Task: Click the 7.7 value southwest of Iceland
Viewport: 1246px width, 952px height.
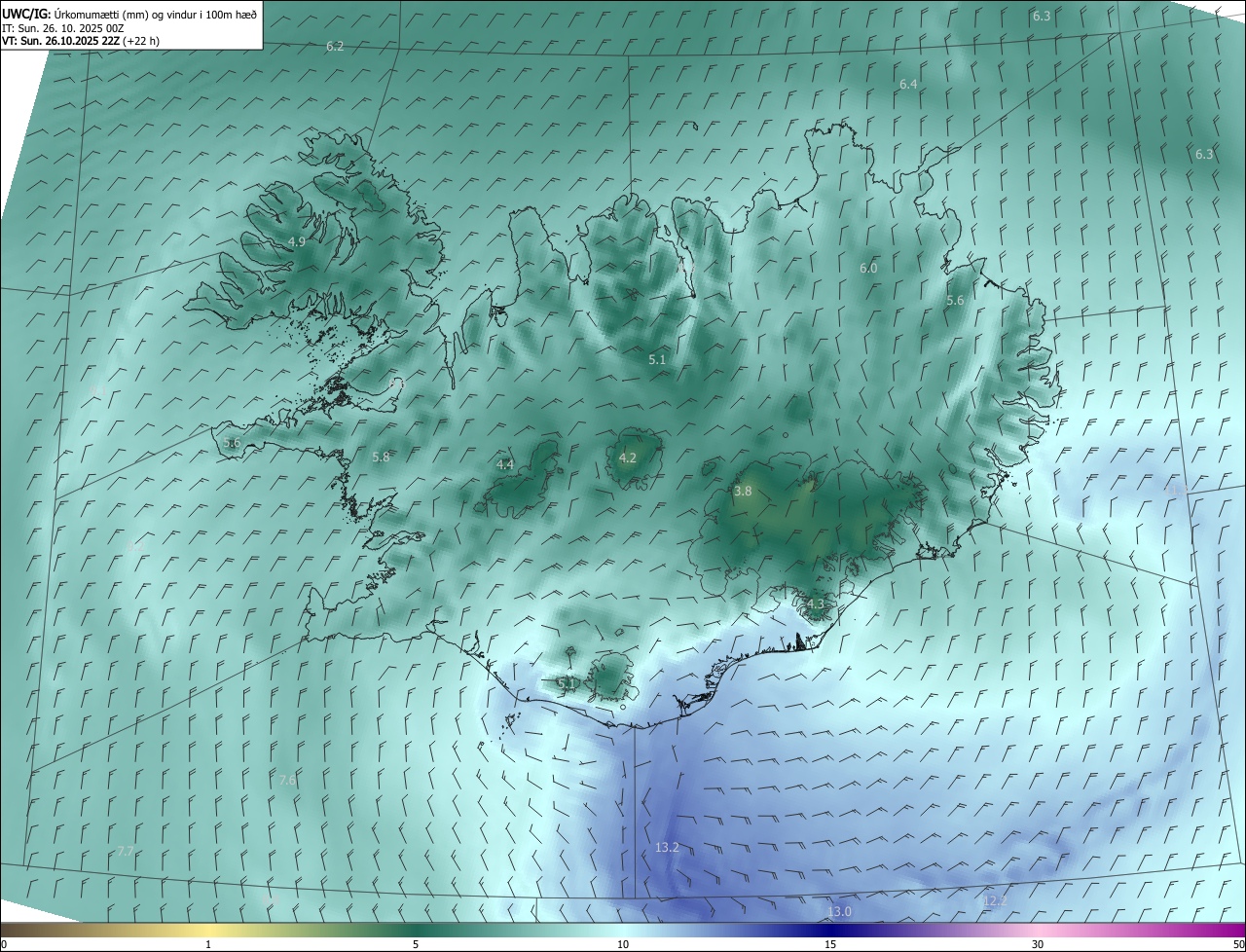Action: 125,851
